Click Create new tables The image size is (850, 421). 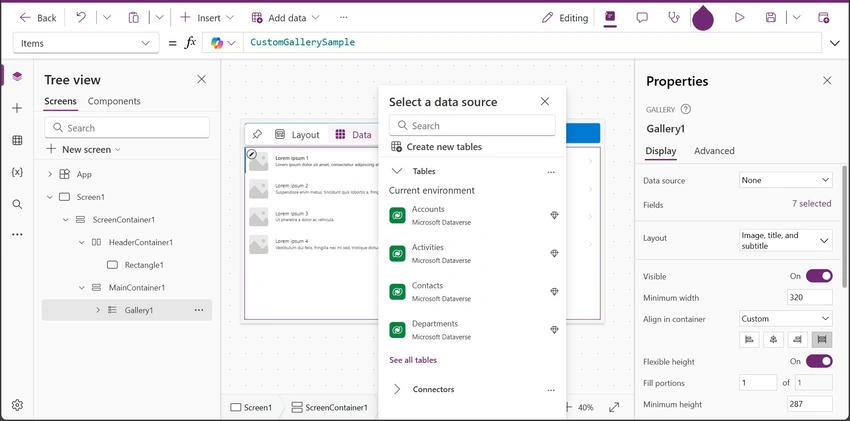(436, 147)
